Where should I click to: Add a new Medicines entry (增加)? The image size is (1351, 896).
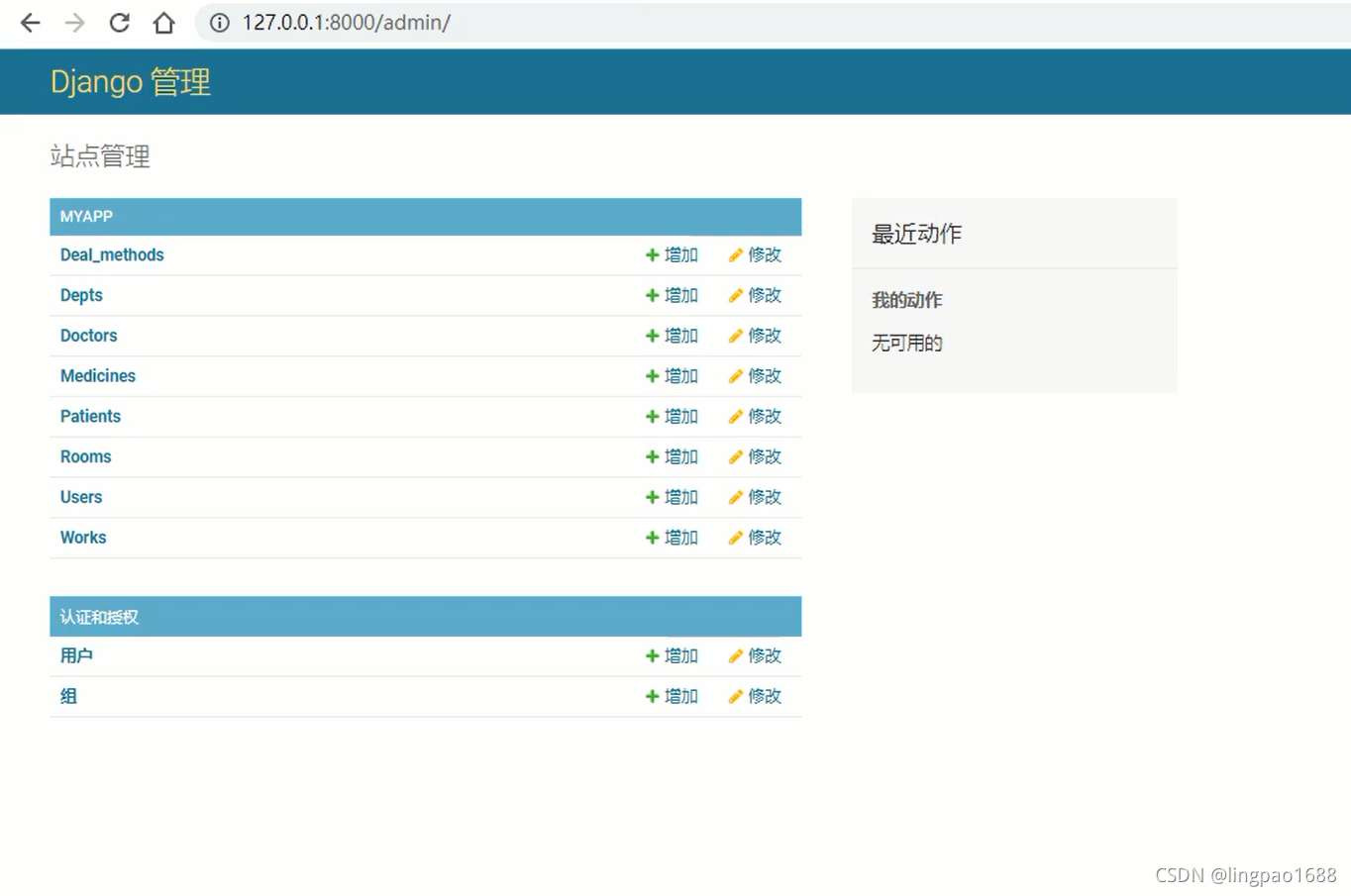pyautogui.click(x=672, y=376)
